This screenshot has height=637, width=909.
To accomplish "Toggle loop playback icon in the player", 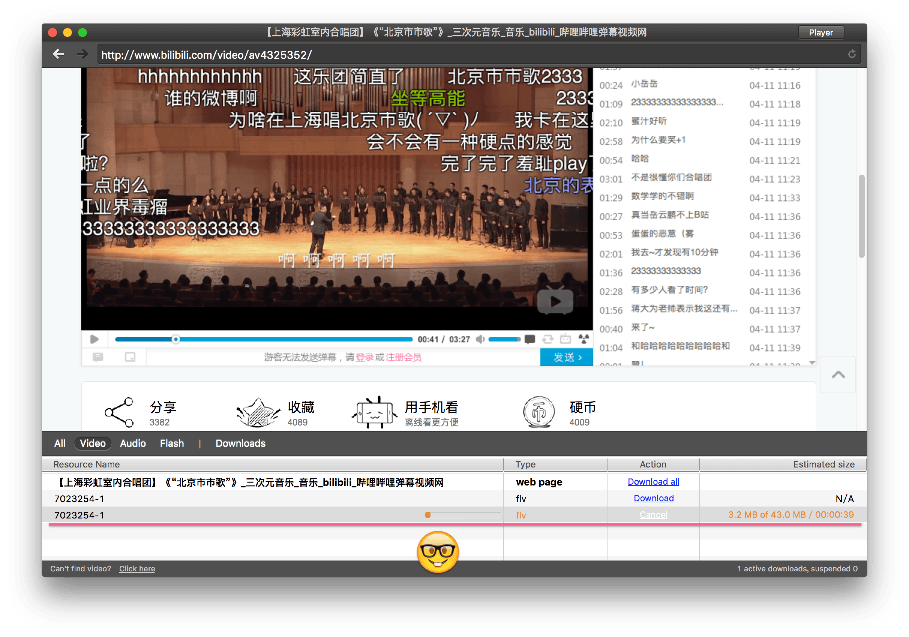I will 548,339.
